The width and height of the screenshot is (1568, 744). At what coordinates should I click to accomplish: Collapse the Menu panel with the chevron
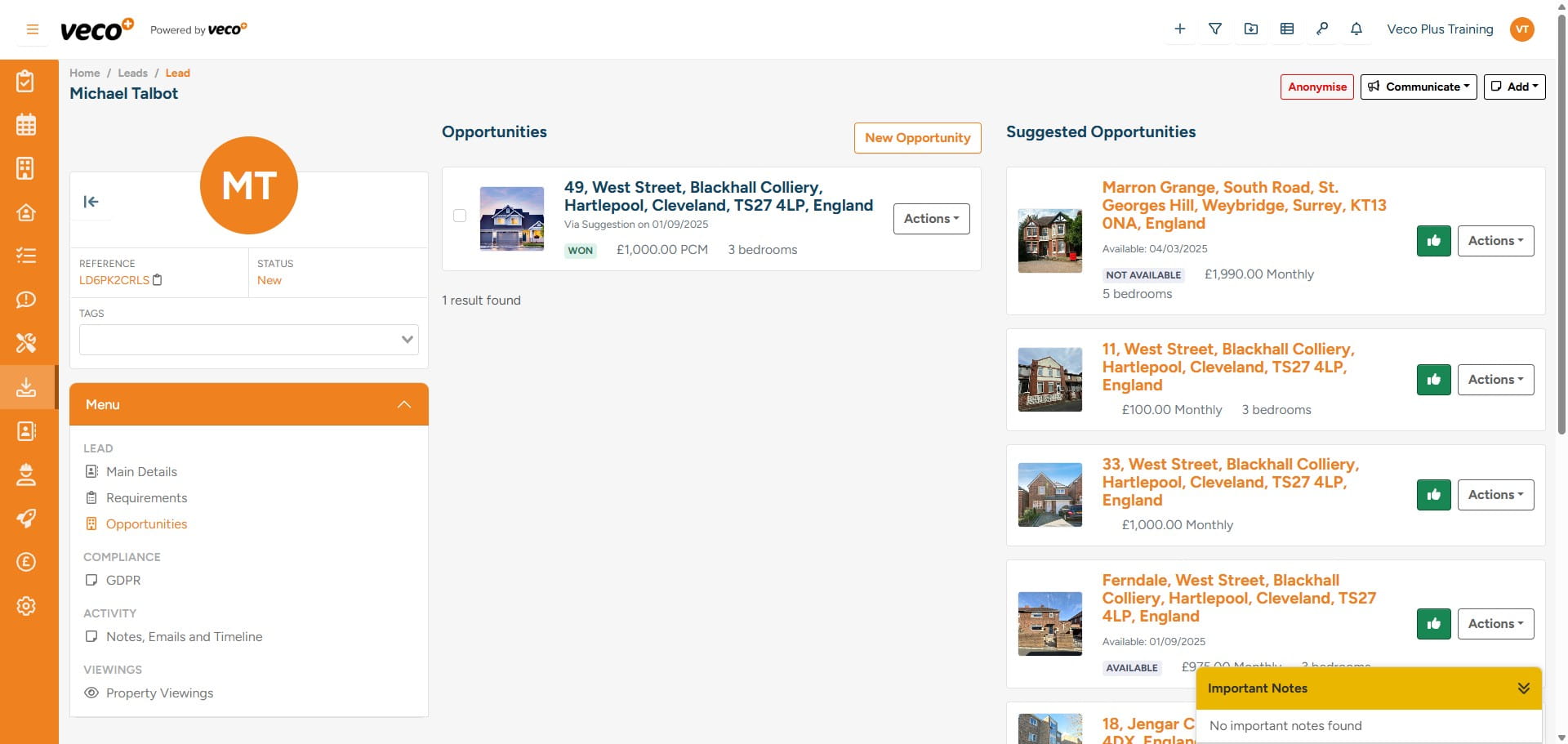click(x=403, y=403)
